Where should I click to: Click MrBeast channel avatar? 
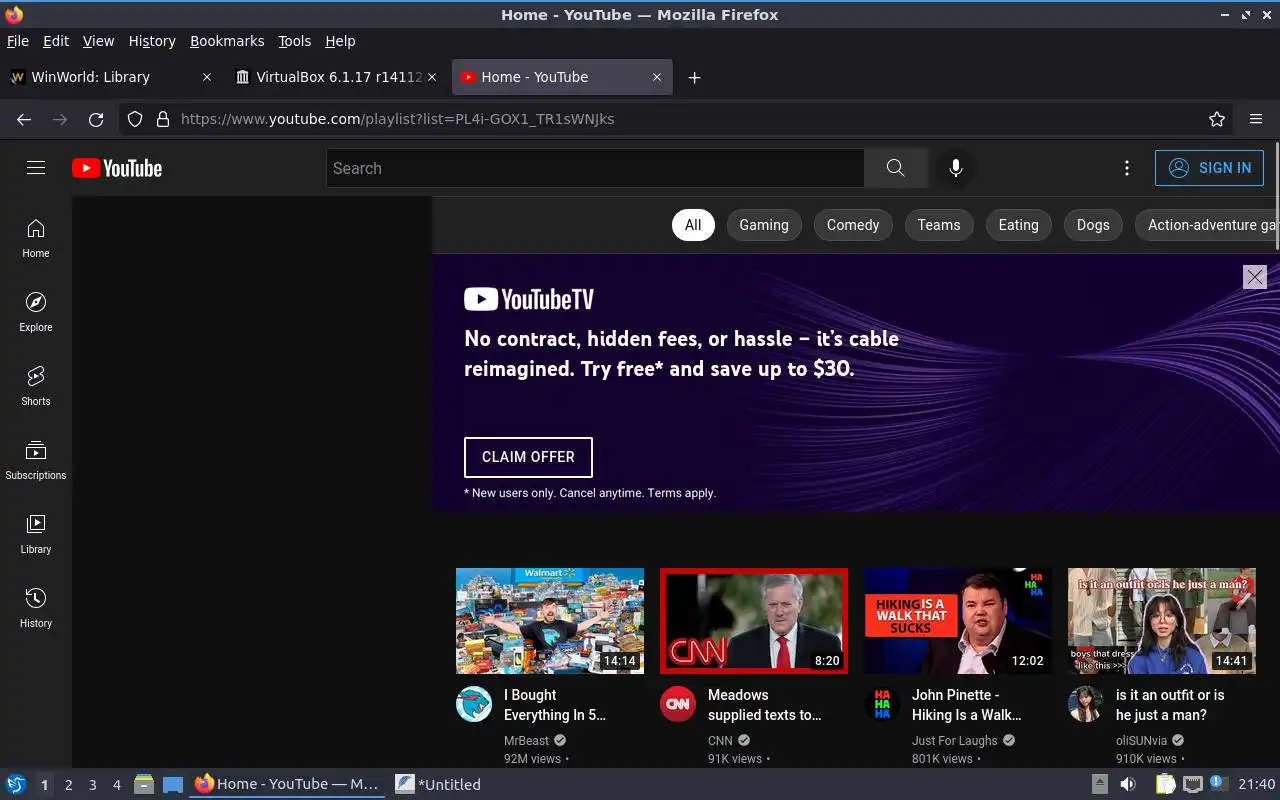(x=474, y=704)
